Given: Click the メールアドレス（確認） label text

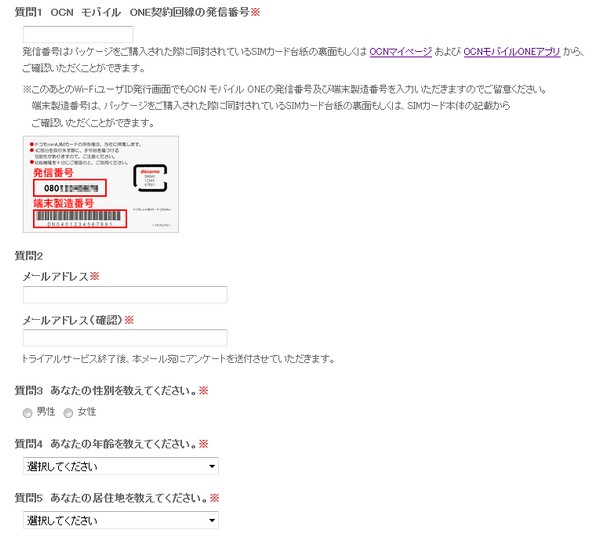Looking at the screenshot, I should pyautogui.click(x=78, y=320).
